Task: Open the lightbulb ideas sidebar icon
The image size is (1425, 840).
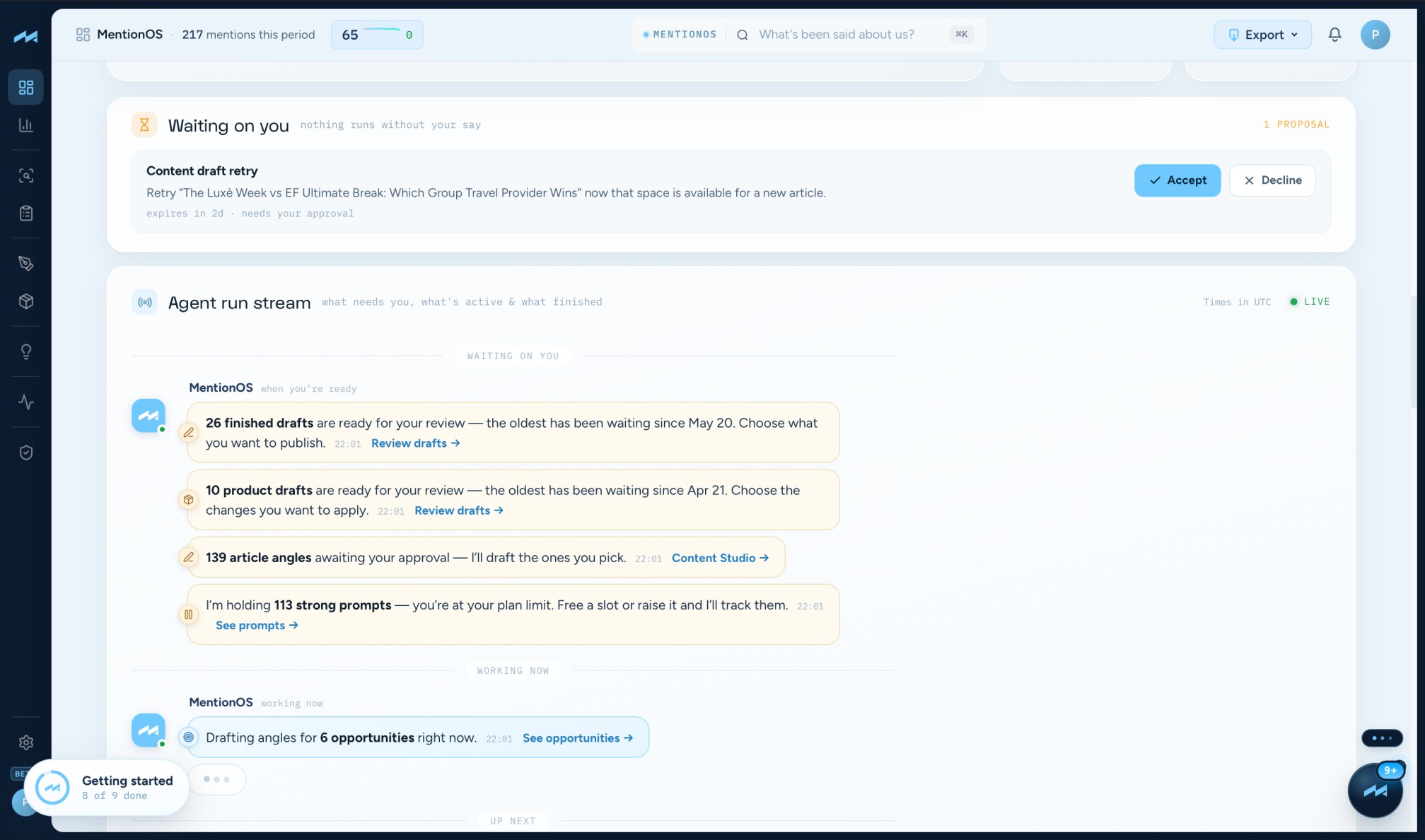Action: pyautogui.click(x=26, y=351)
